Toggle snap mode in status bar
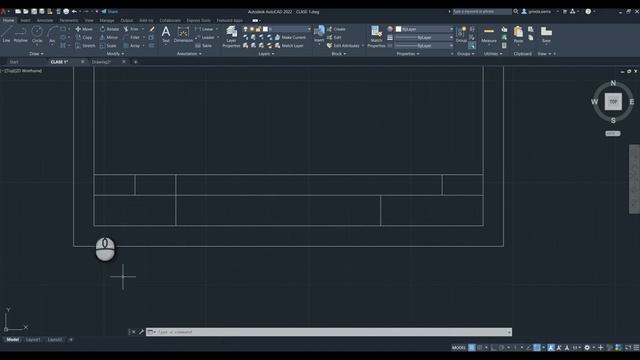This screenshot has width=640, height=360. [x=480, y=347]
